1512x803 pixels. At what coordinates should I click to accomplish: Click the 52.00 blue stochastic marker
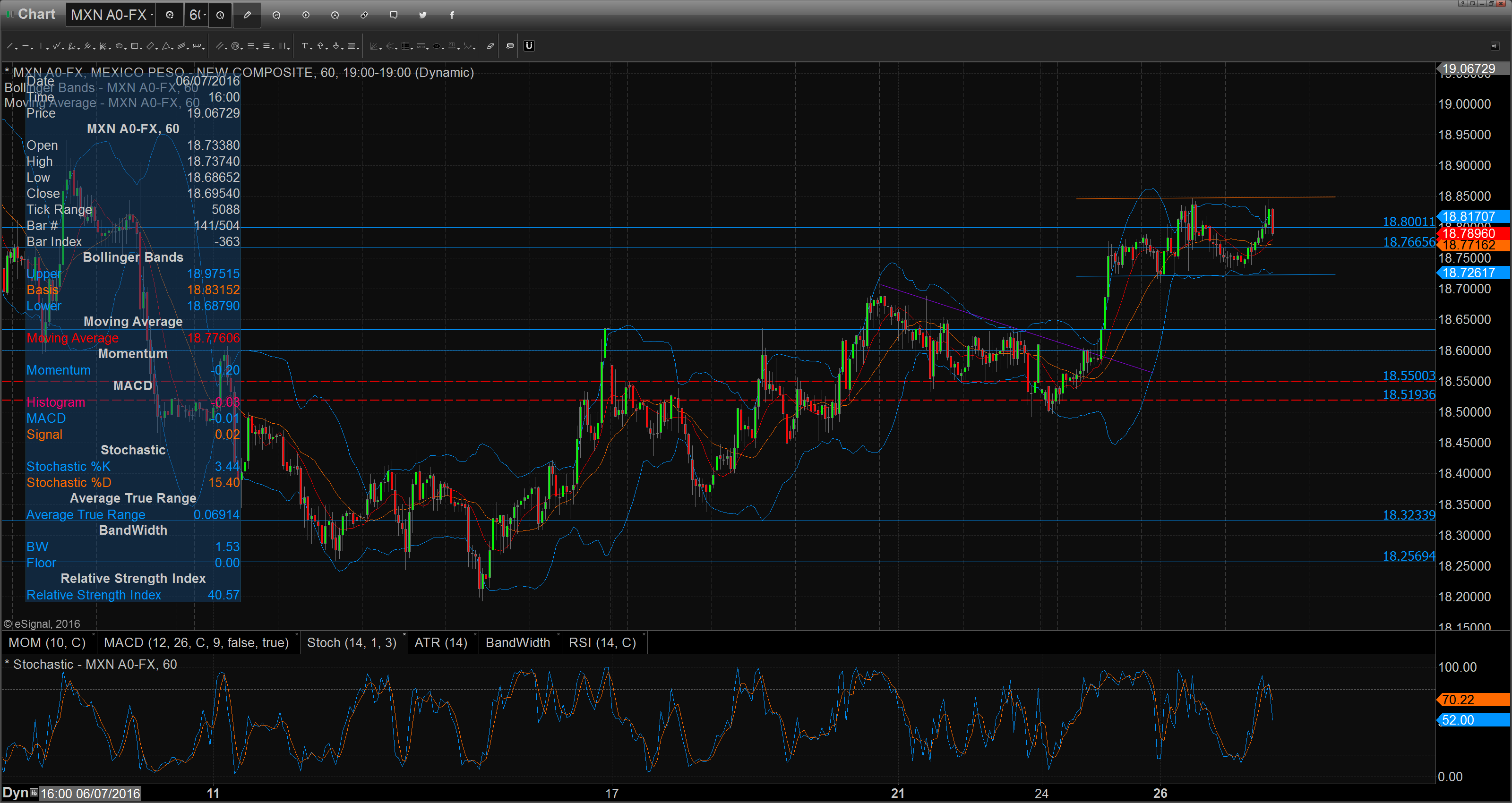tap(1473, 720)
